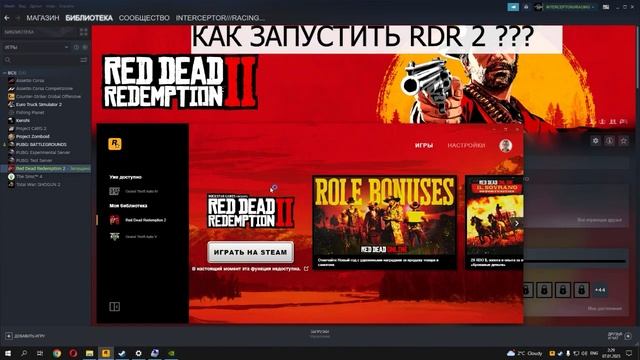This screenshot has width=640, height=360.
Task: Click the recent activity clock icon
Action: (x=76, y=47)
